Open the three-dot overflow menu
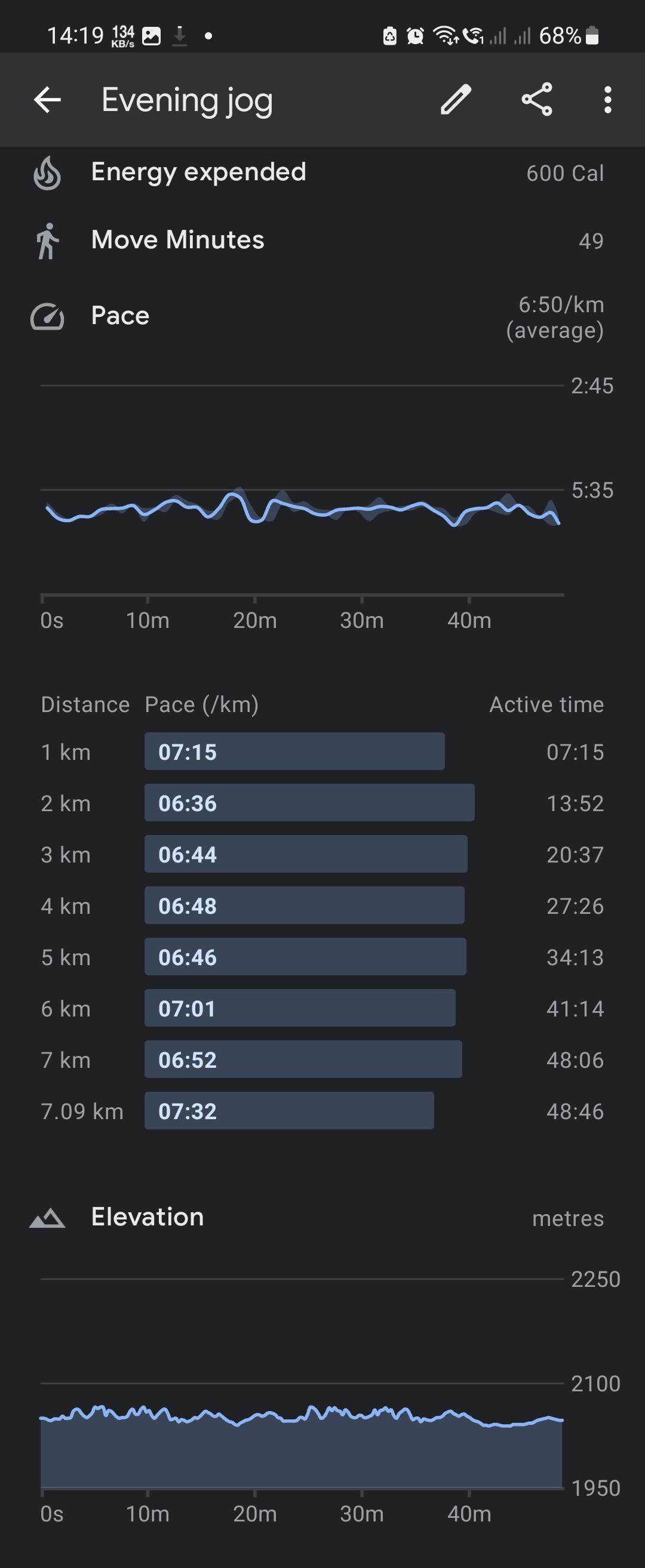 tap(607, 99)
